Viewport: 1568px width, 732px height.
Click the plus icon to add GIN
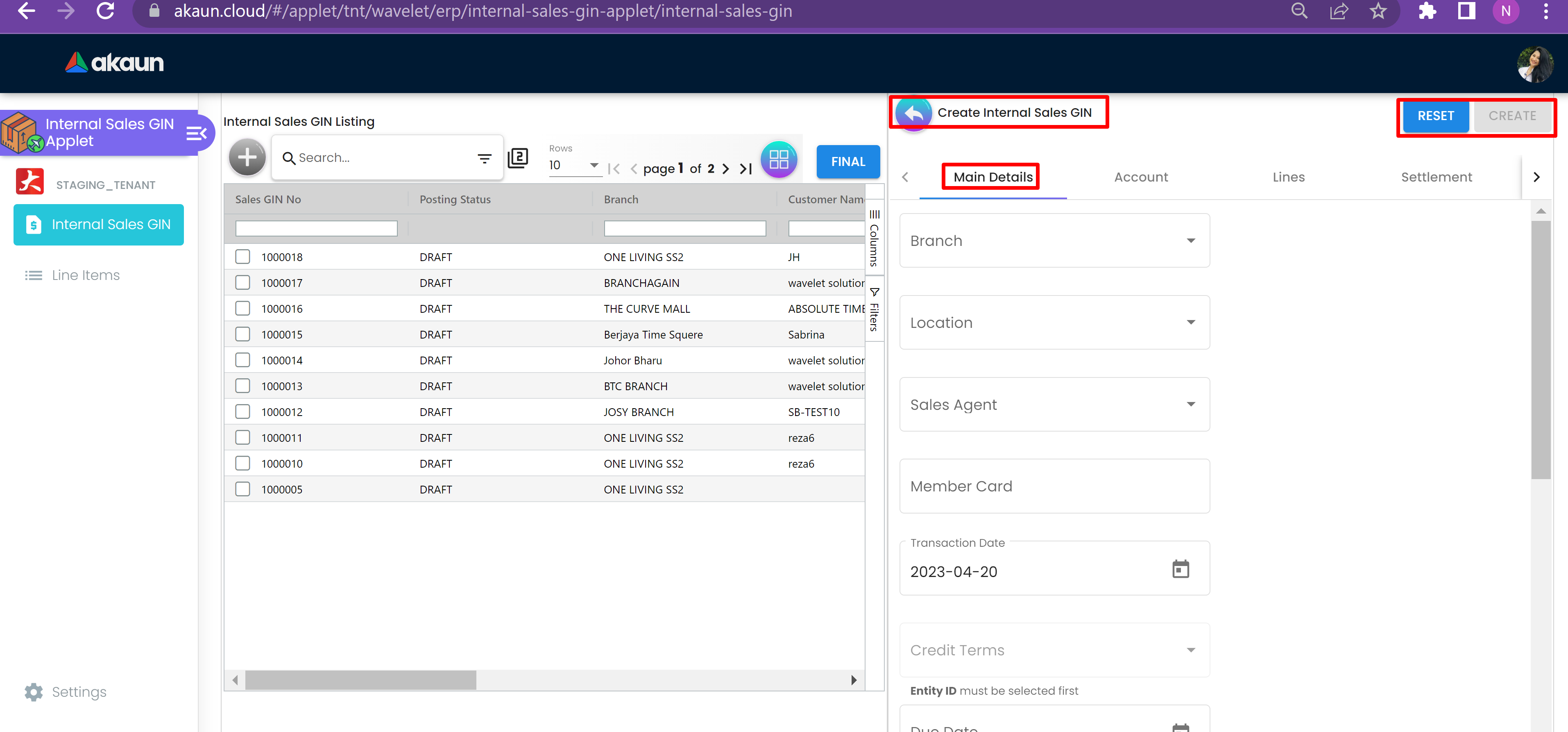pyautogui.click(x=247, y=158)
